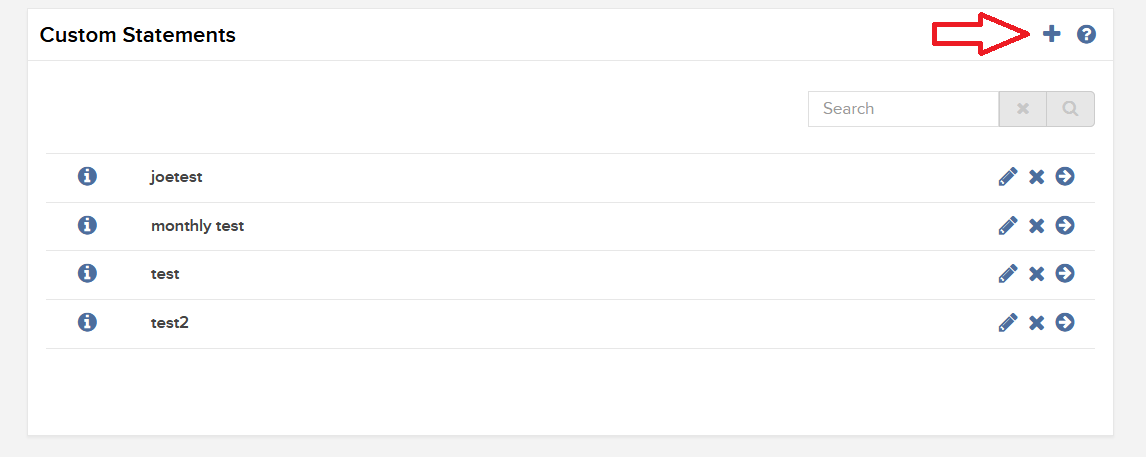The width and height of the screenshot is (1146, 457).
Task: Open the help question mark icon
Action: (1086, 34)
